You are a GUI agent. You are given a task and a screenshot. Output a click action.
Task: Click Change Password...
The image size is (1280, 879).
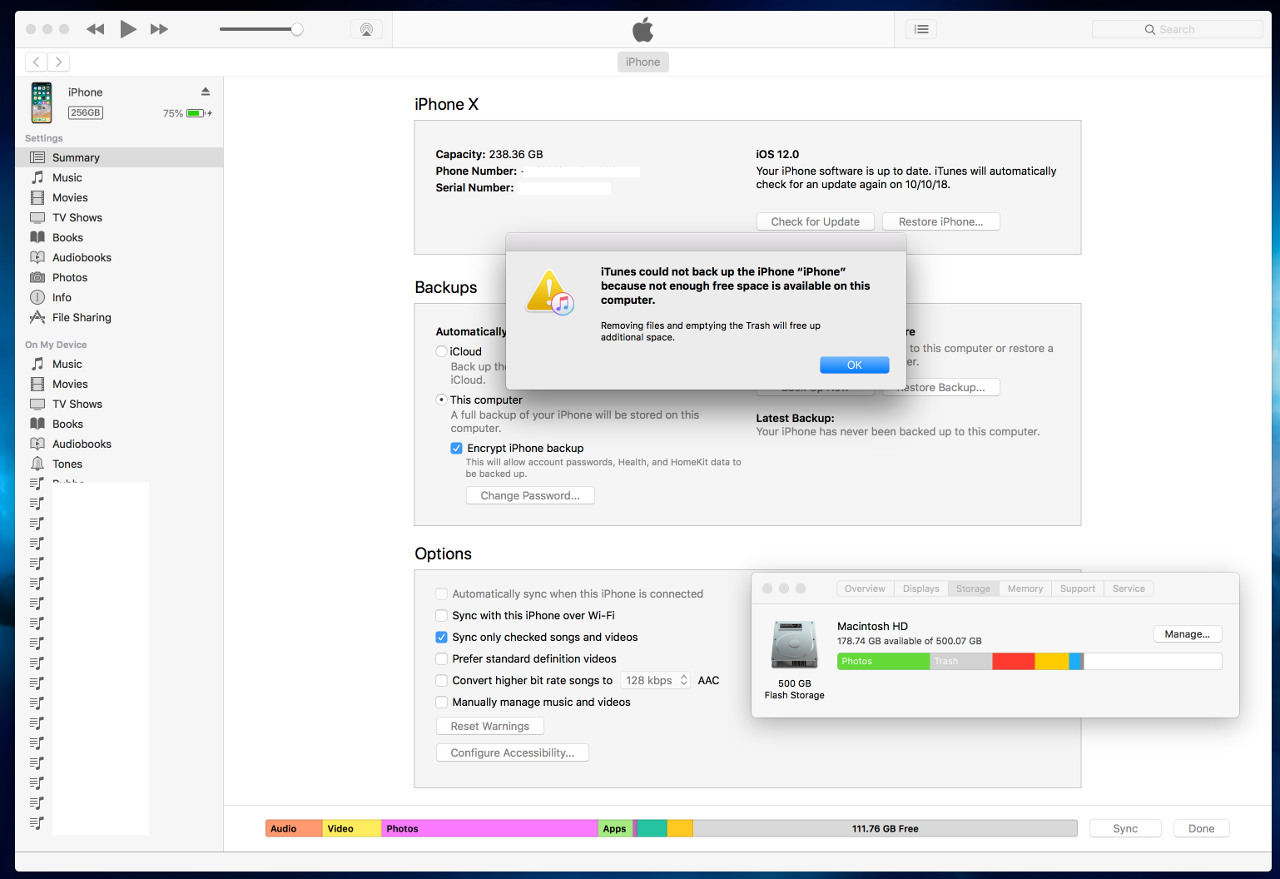530,496
